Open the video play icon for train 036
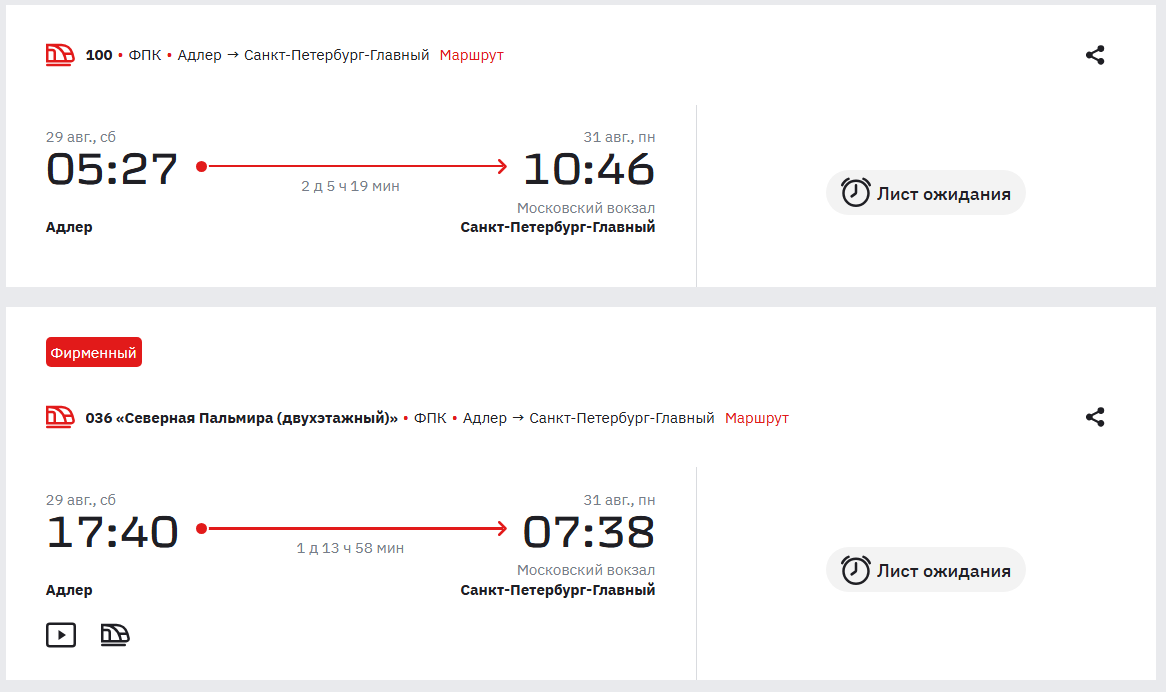Viewport: 1166px width, 692px height. click(61, 635)
